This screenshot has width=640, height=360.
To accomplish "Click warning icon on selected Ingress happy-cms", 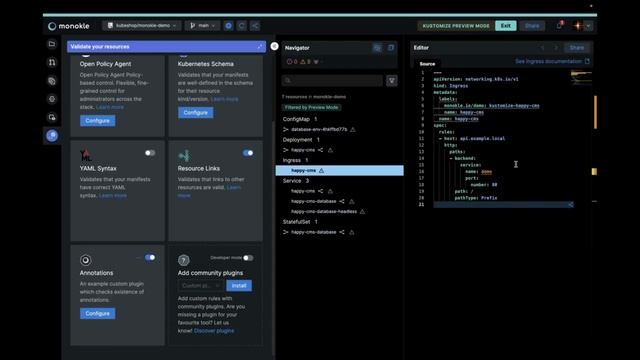I will [x=321, y=171].
